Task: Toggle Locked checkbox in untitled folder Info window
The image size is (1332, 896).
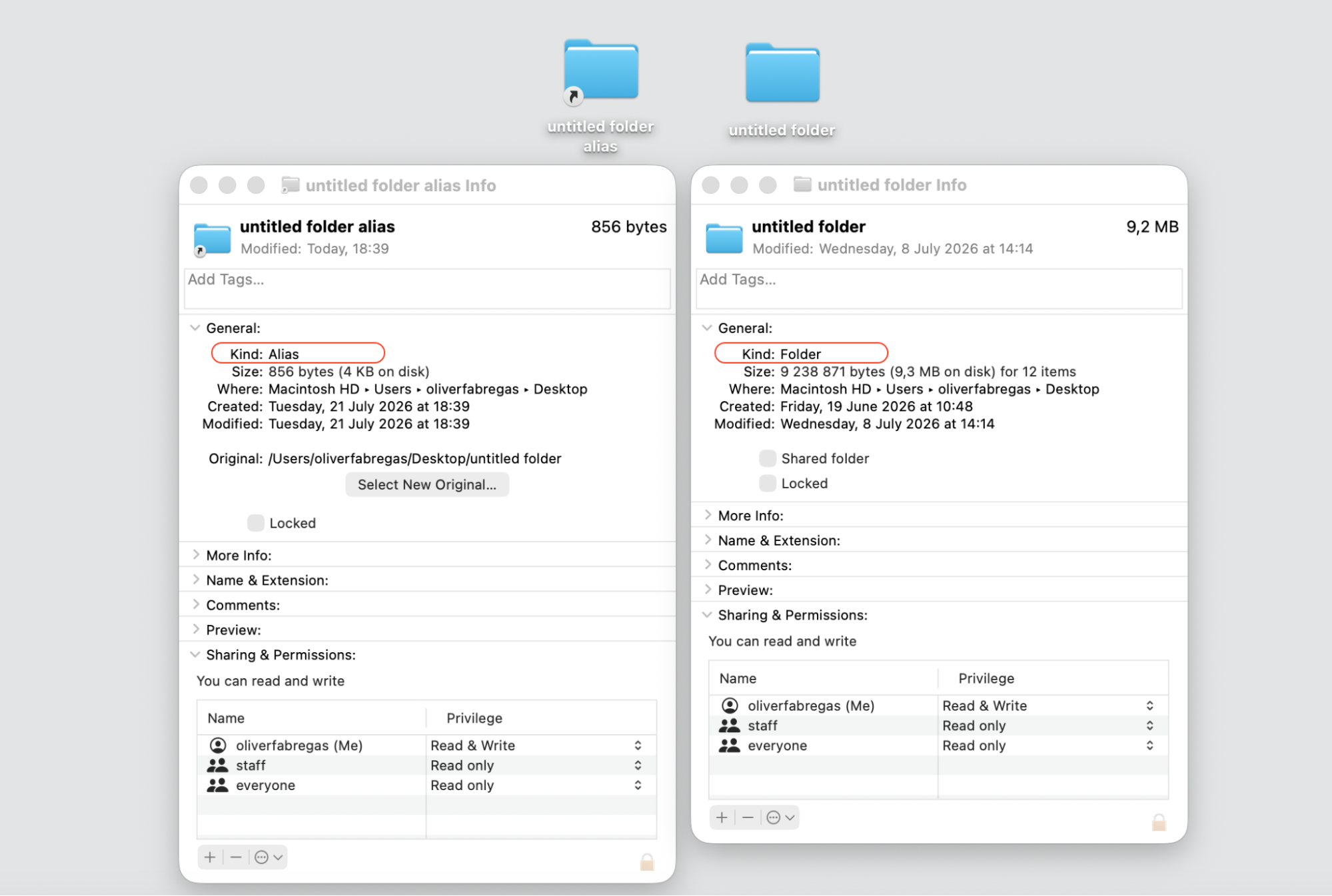Action: pos(767,483)
